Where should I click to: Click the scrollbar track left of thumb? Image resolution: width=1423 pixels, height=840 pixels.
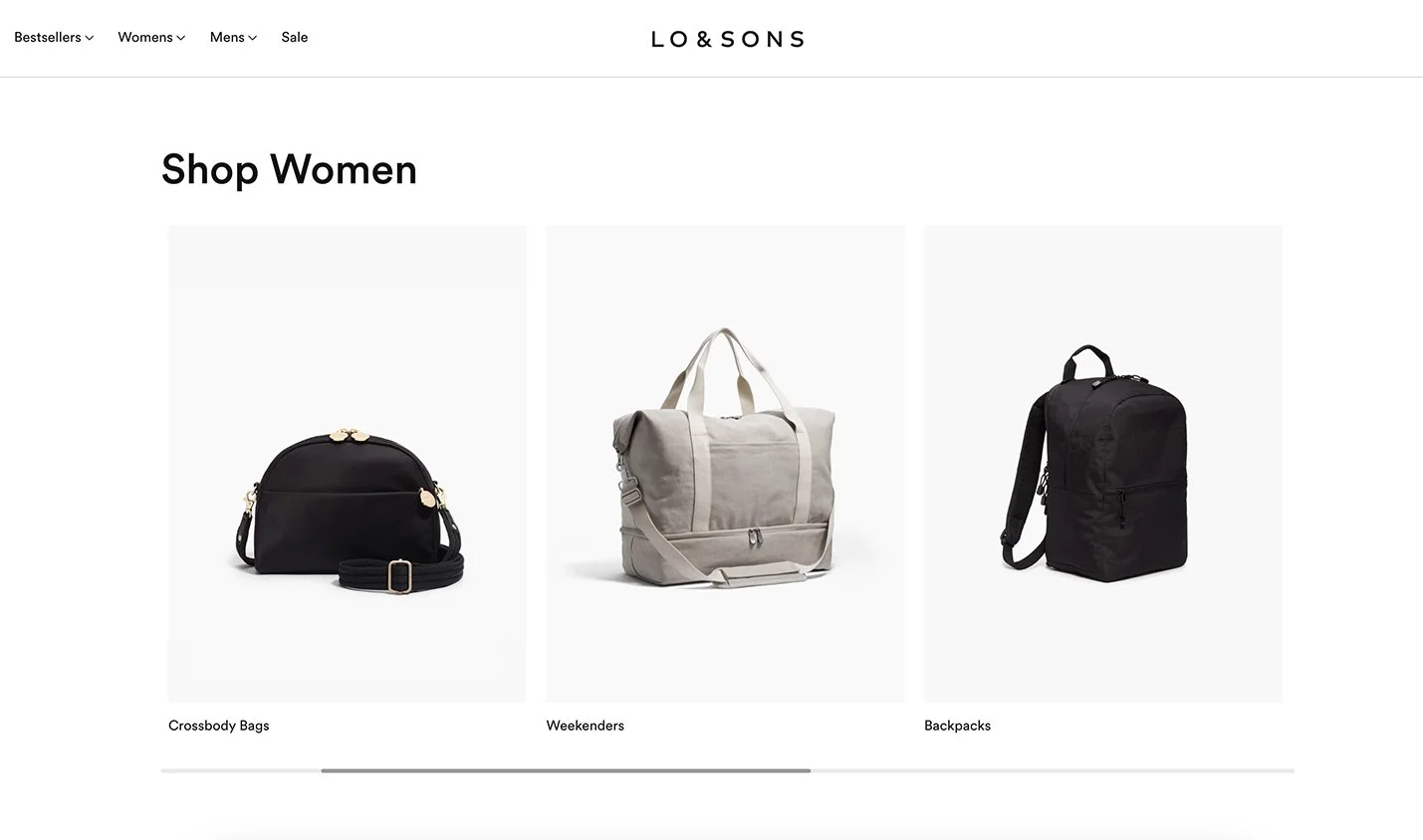241,770
